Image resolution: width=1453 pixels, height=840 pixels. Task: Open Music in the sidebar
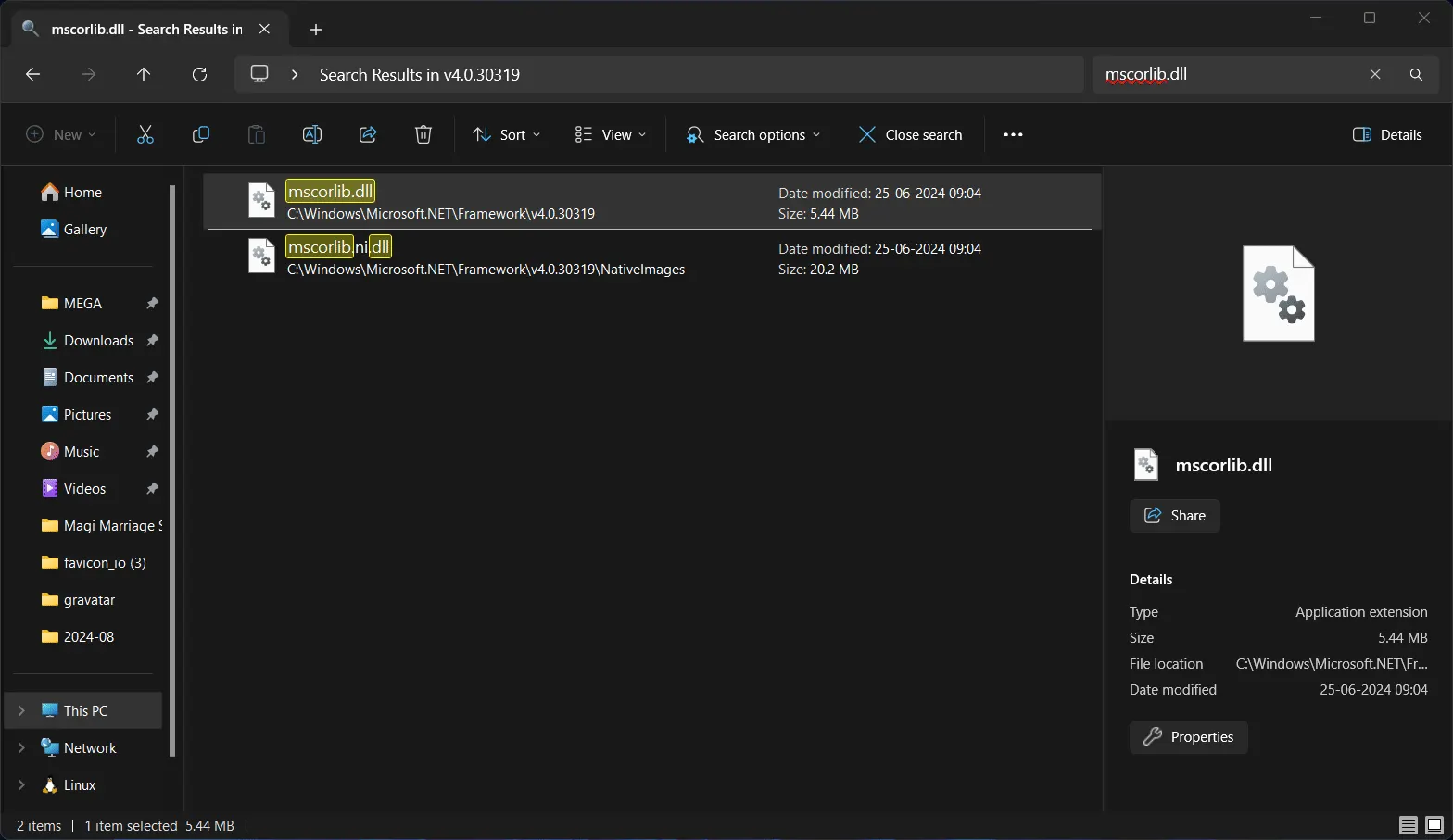click(81, 451)
